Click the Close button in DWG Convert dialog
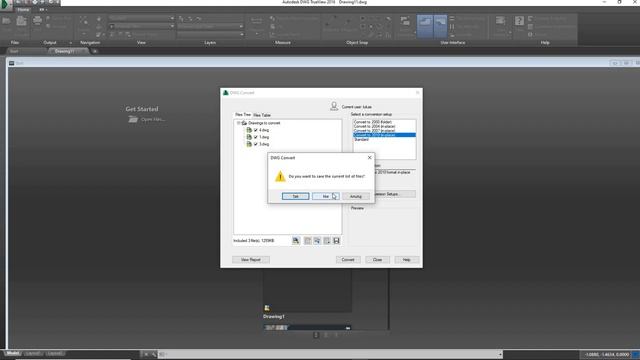 (x=377, y=260)
